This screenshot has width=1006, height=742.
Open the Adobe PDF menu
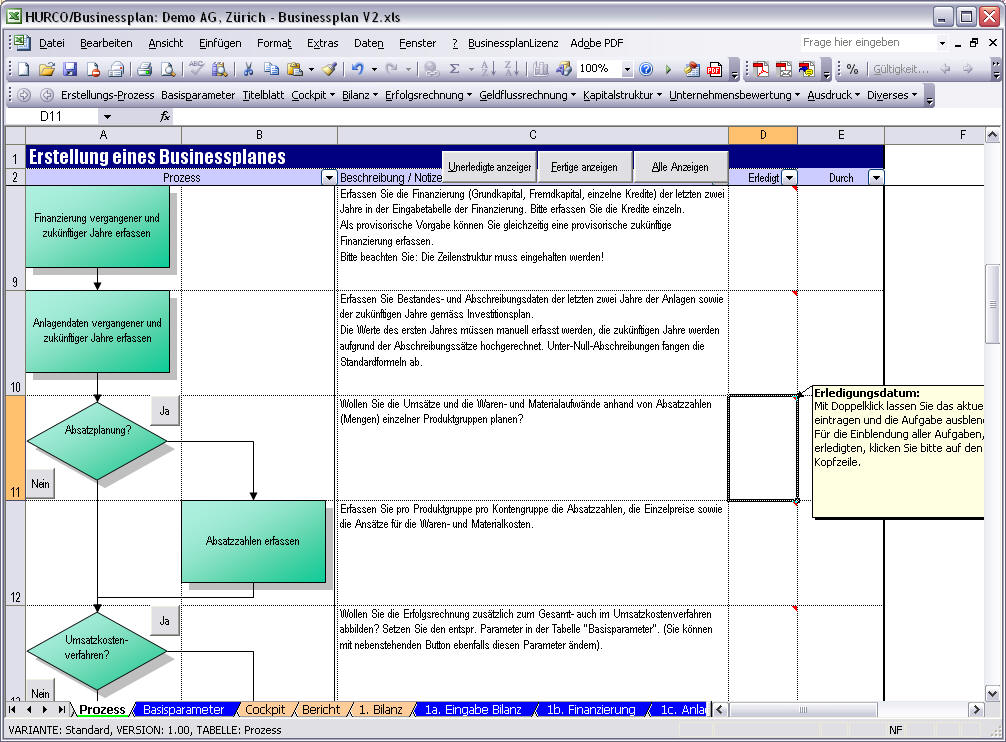pos(597,43)
